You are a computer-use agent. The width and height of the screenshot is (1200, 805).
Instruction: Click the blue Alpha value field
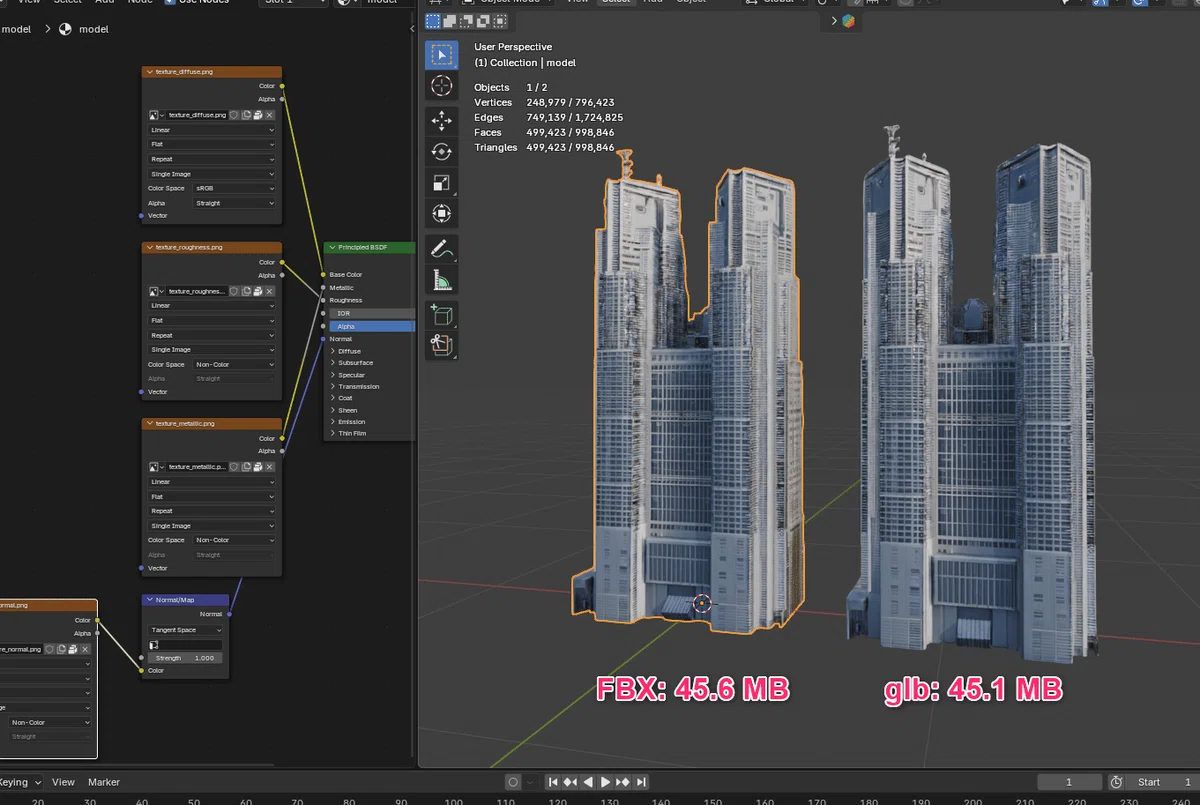[x=371, y=326]
